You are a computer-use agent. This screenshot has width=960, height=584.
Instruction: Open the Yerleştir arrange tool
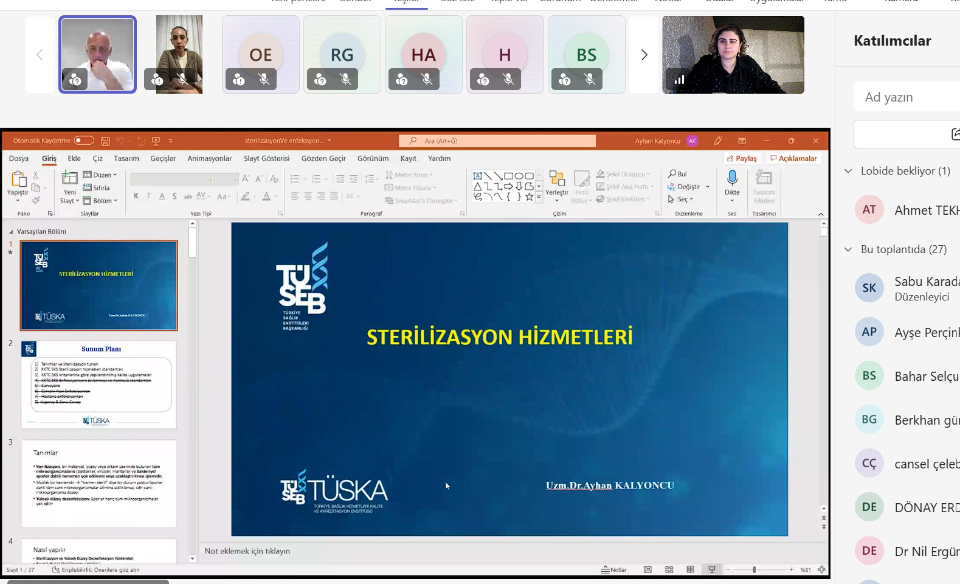tap(556, 182)
